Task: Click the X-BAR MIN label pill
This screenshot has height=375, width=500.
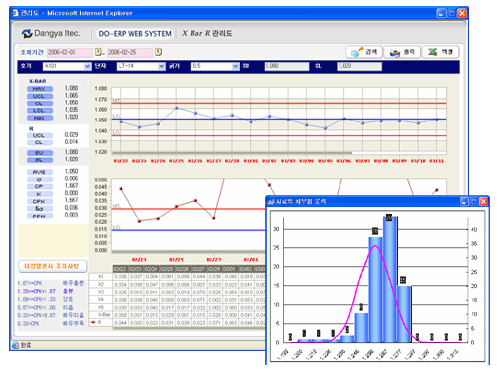Action: pyautogui.click(x=40, y=118)
